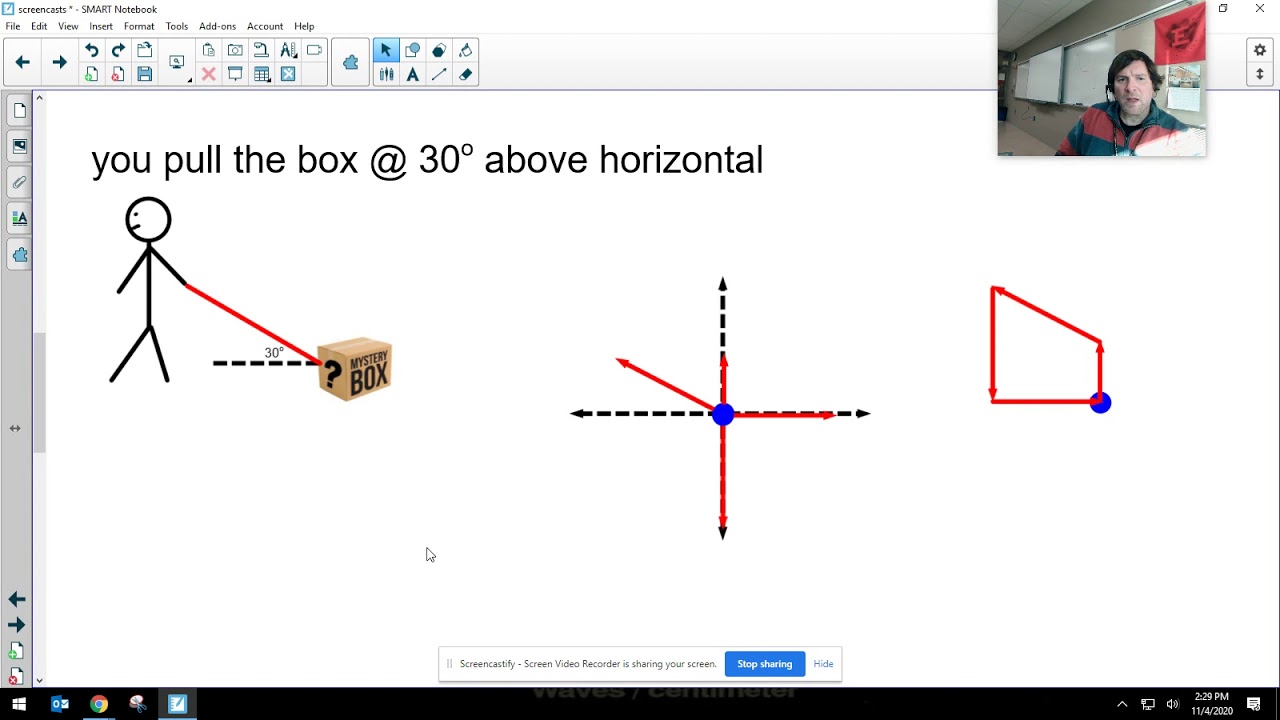Click the blue dot at axes origin
The height and width of the screenshot is (720, 1280).
(x=723, y=414)
